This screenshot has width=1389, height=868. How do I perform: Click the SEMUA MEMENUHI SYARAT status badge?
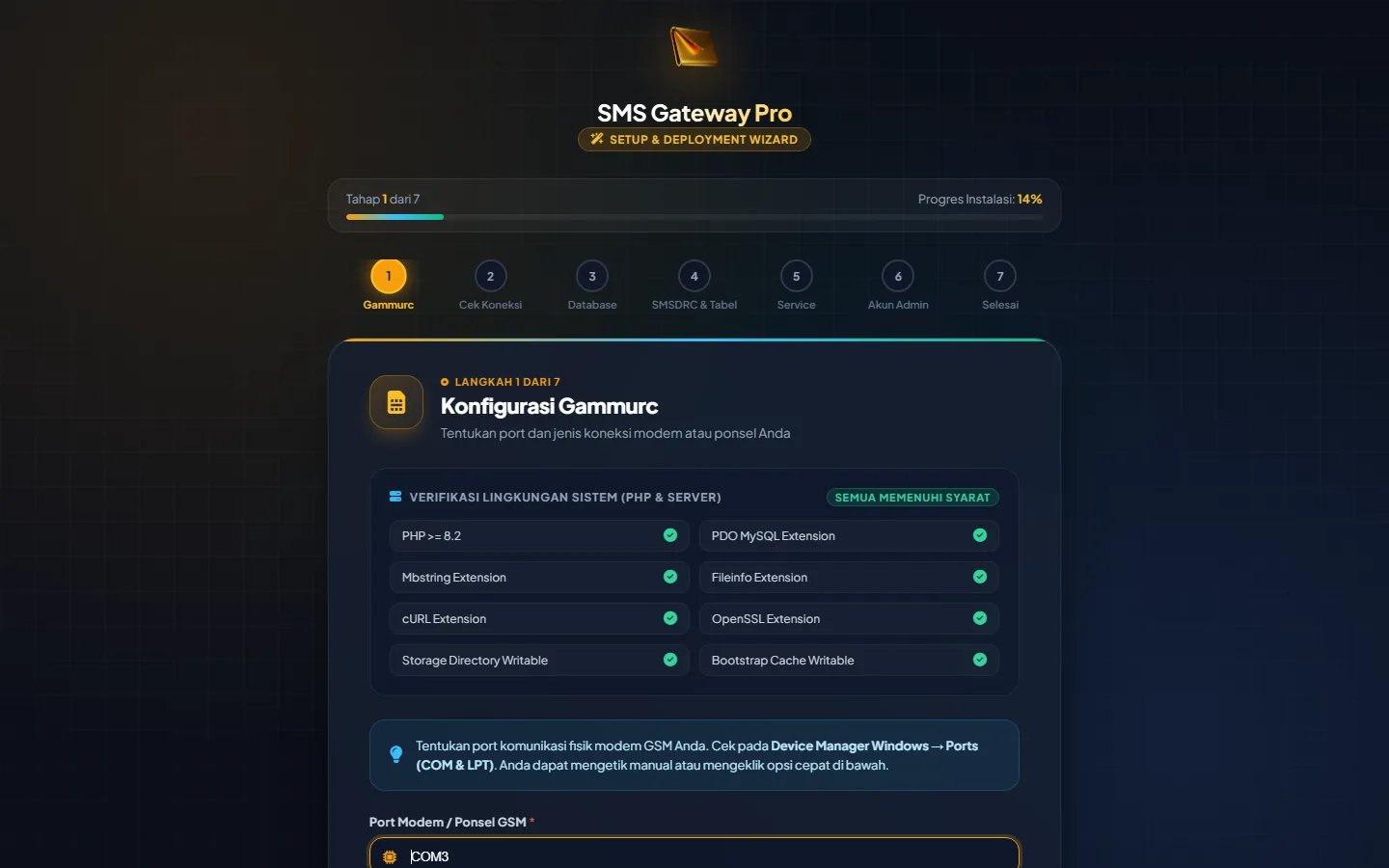pos(912,498)
